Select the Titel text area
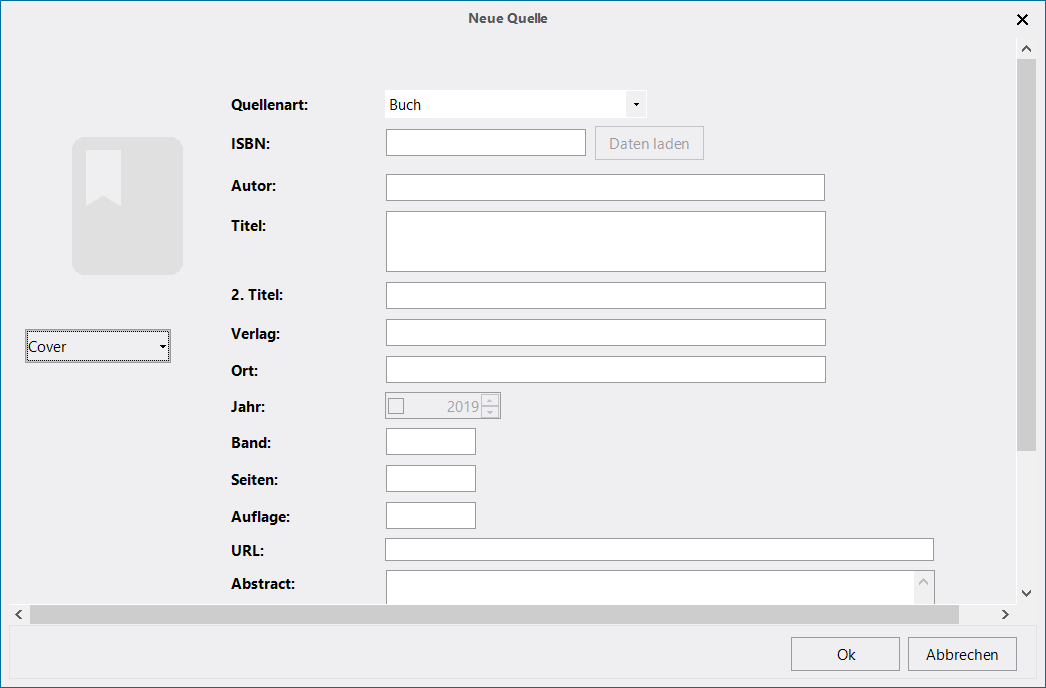Image resolution: width=1046 pixels, height=688 pixels. (606, 242)
